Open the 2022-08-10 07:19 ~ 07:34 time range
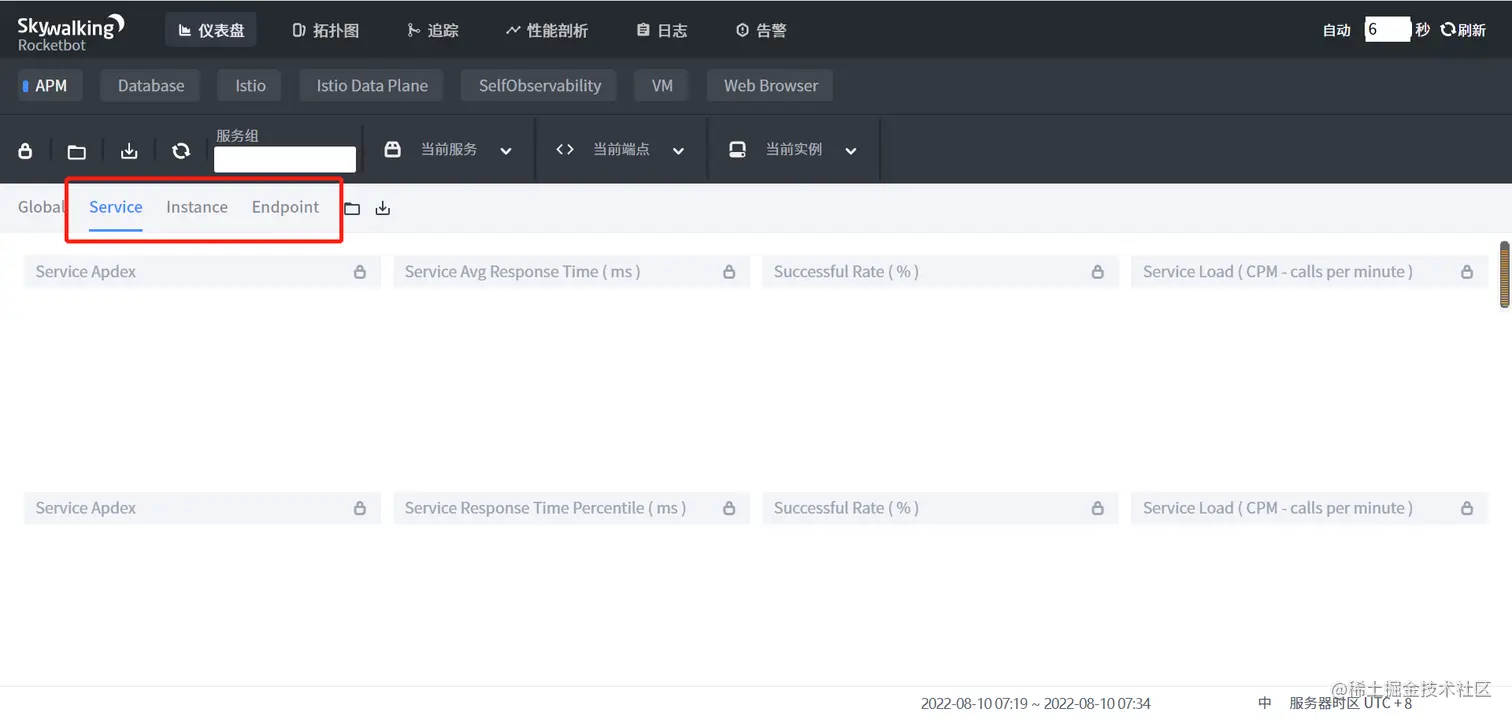 1036,703
